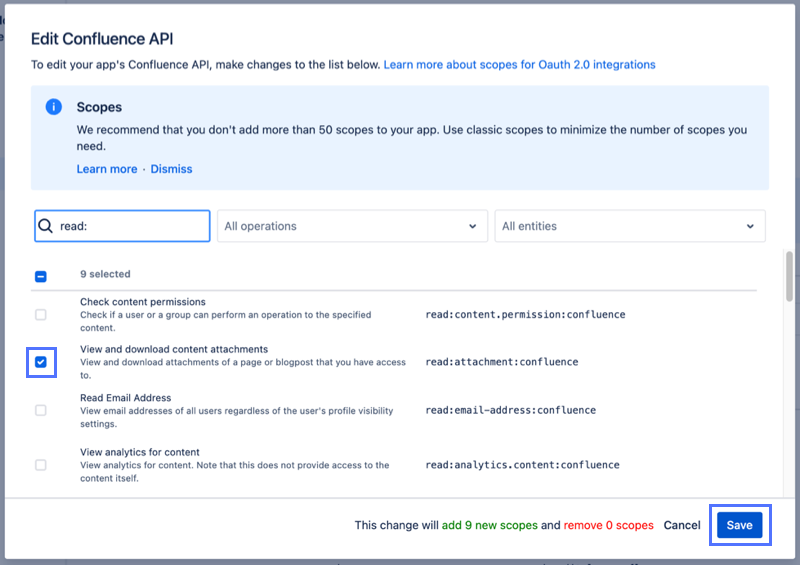Open the All operations dropdown
The image size is (800, 565).
pyautogui.click(x=352, y=226)
